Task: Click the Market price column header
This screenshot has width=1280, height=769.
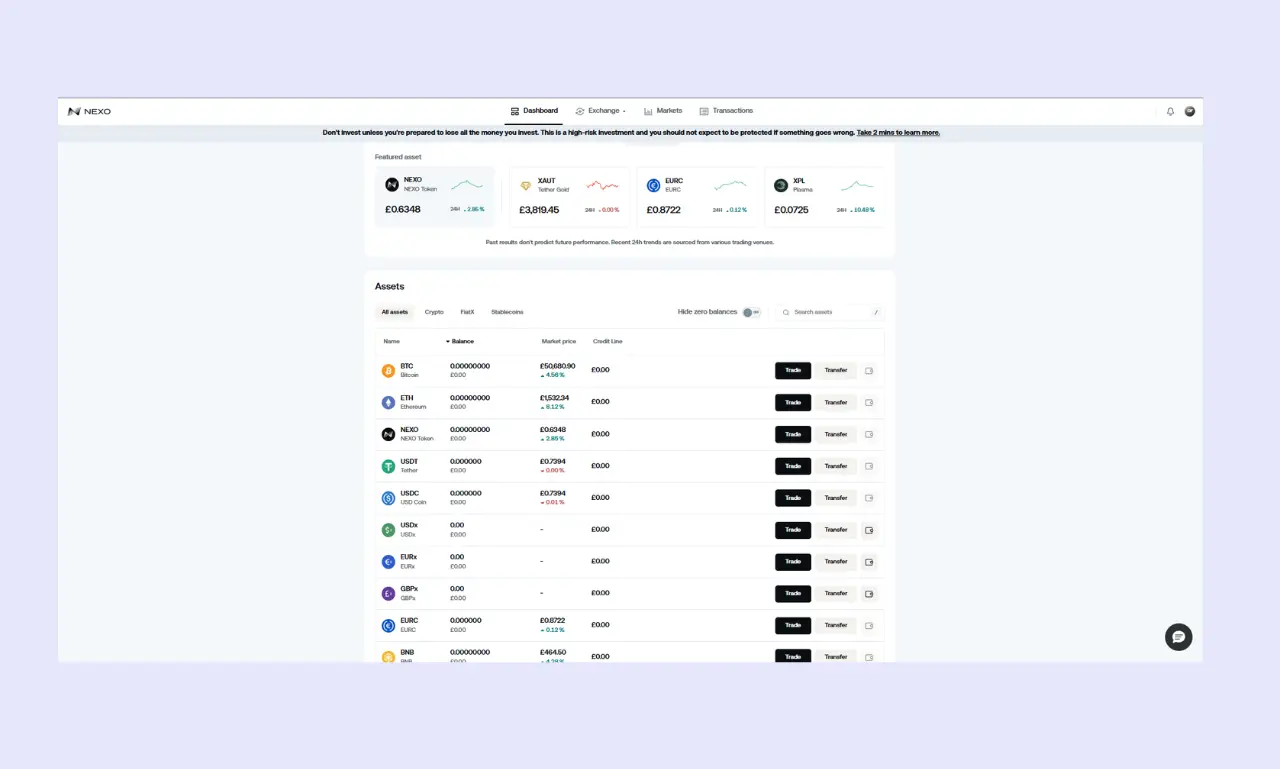Action: point(559,342)
